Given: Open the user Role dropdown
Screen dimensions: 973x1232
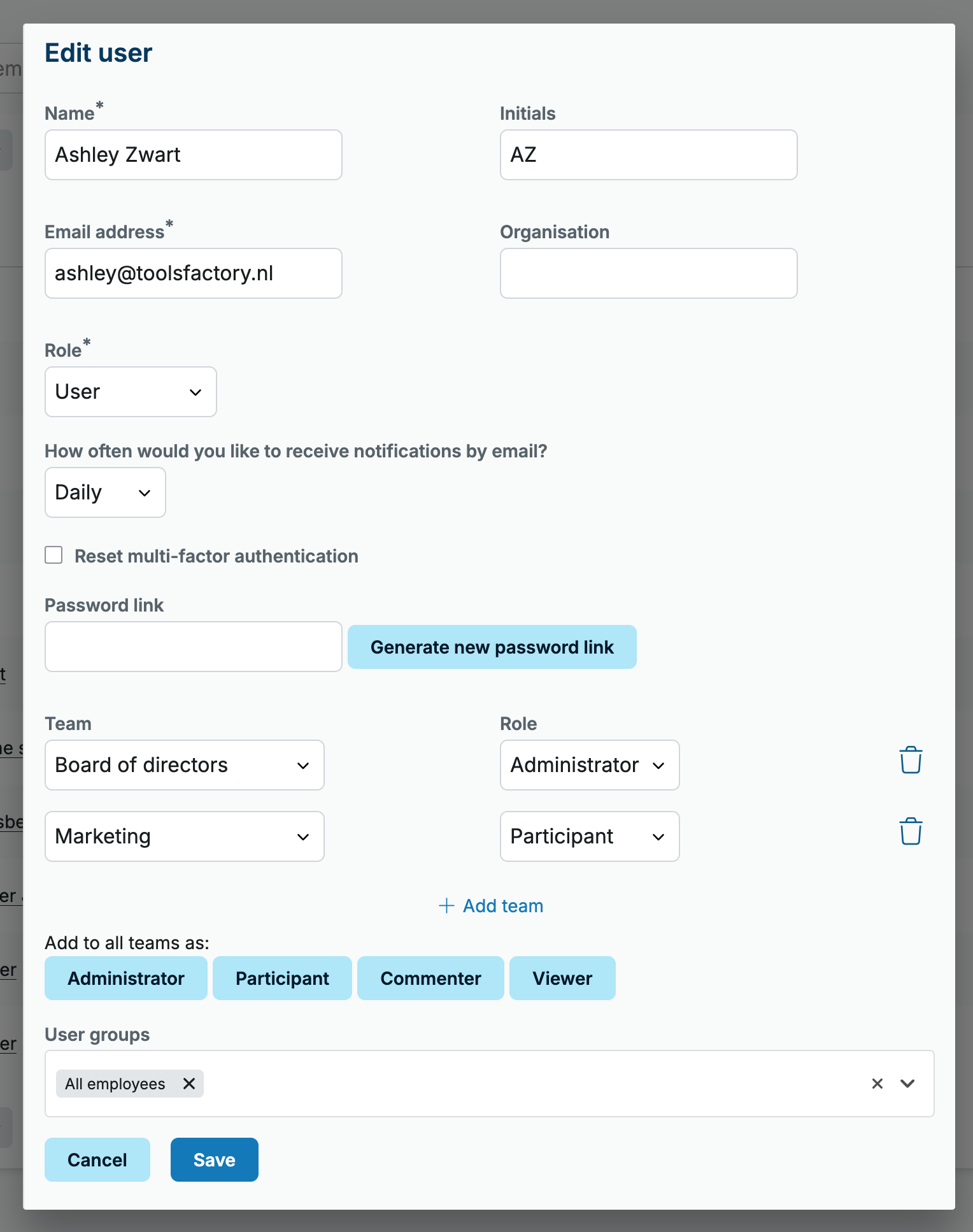Looking at the screenshot, I should [131, 392].
